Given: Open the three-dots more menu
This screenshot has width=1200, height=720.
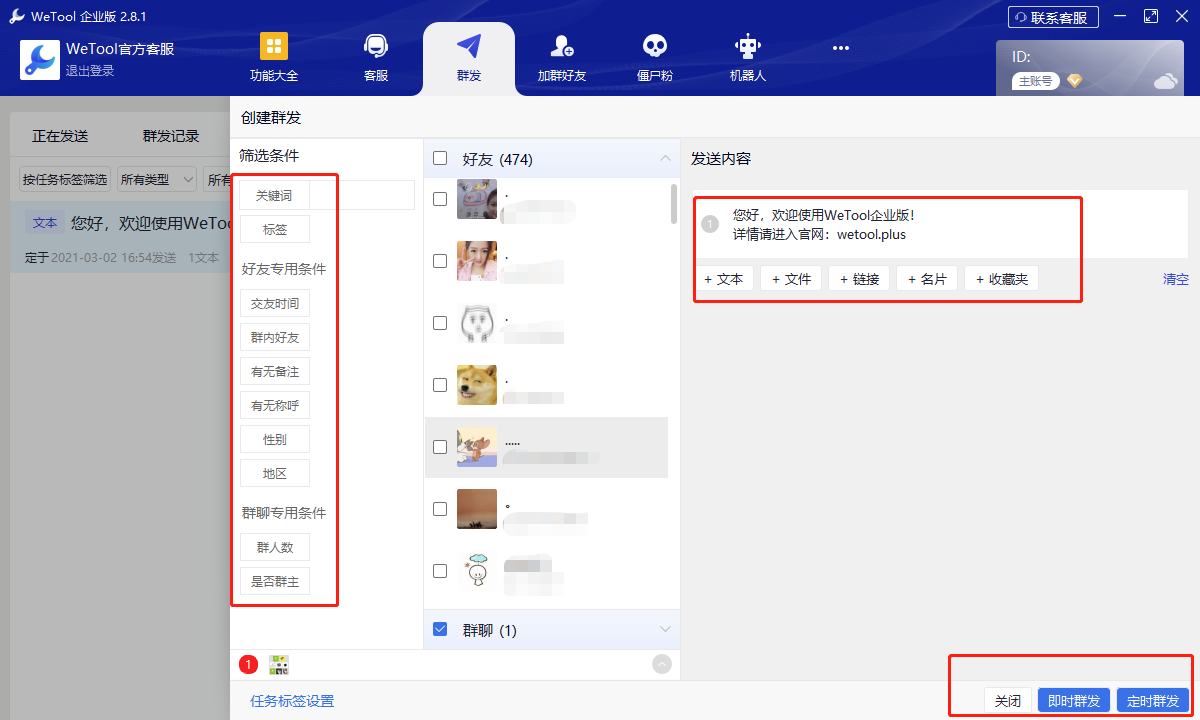Looking at the screenshot, I should click(841, 47).
